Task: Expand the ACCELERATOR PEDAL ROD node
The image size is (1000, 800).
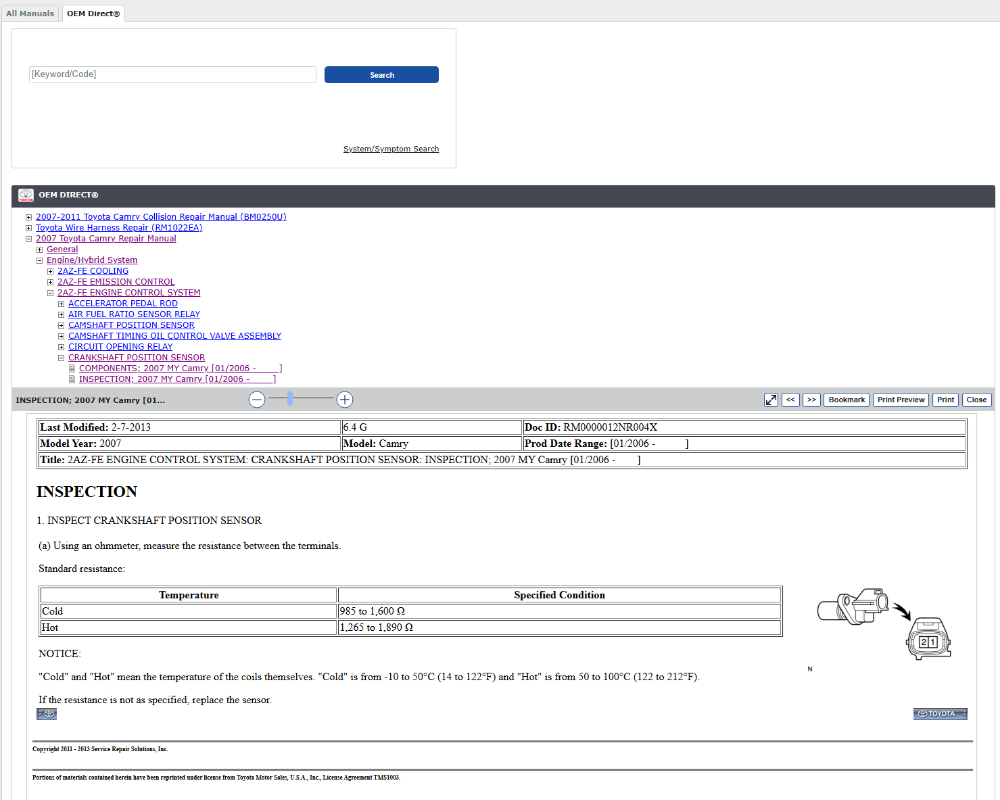Action: tap(61, 304)
